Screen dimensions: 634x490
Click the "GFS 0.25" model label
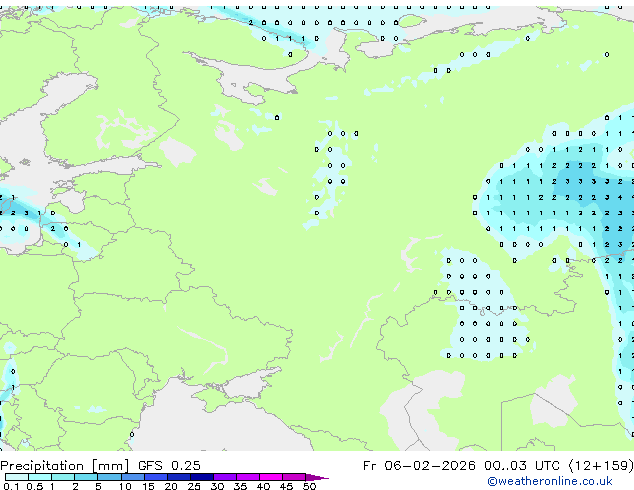pyautogui.click(x=169, y=466)
